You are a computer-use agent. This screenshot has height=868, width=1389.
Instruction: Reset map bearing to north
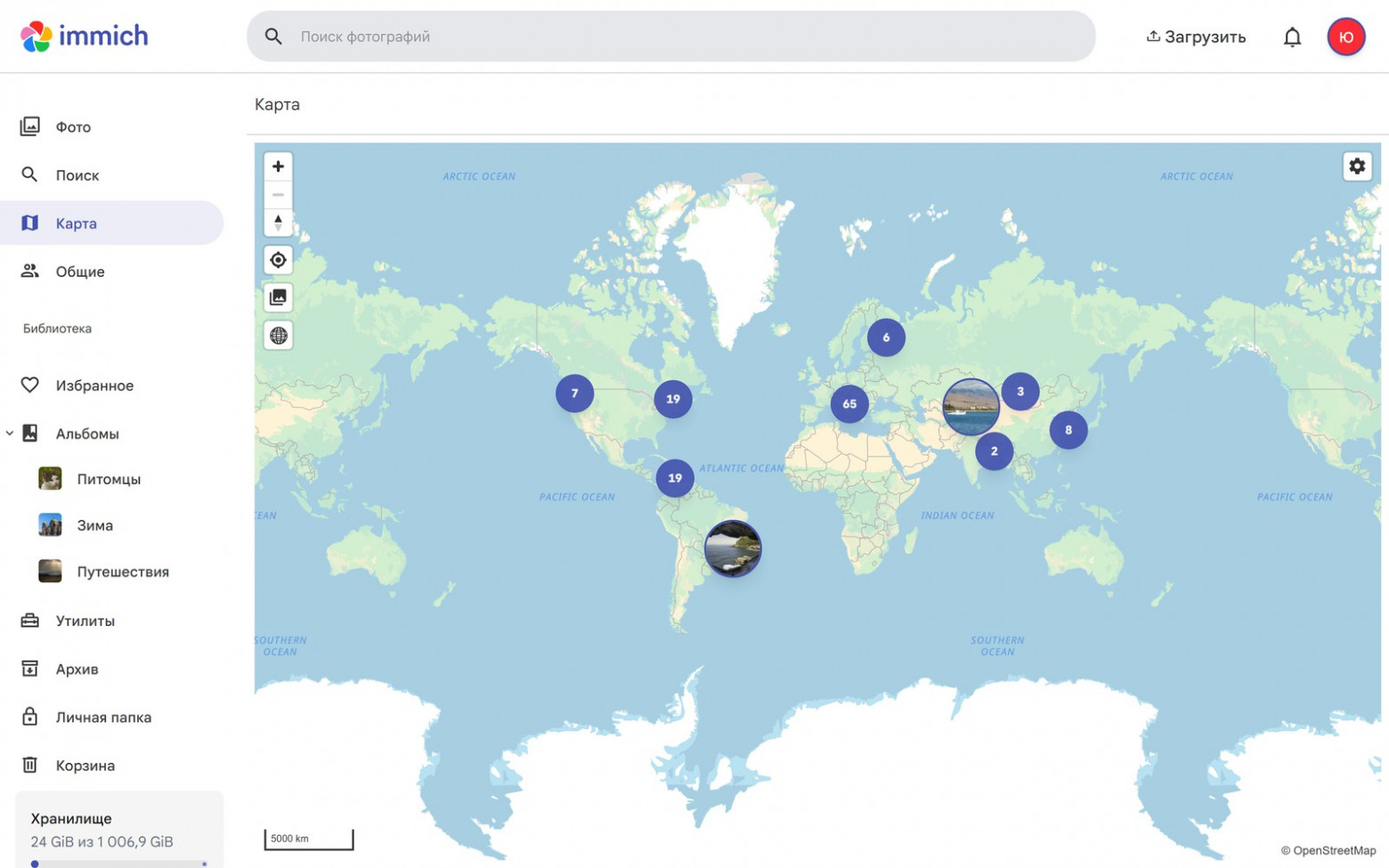pos(279,223)
